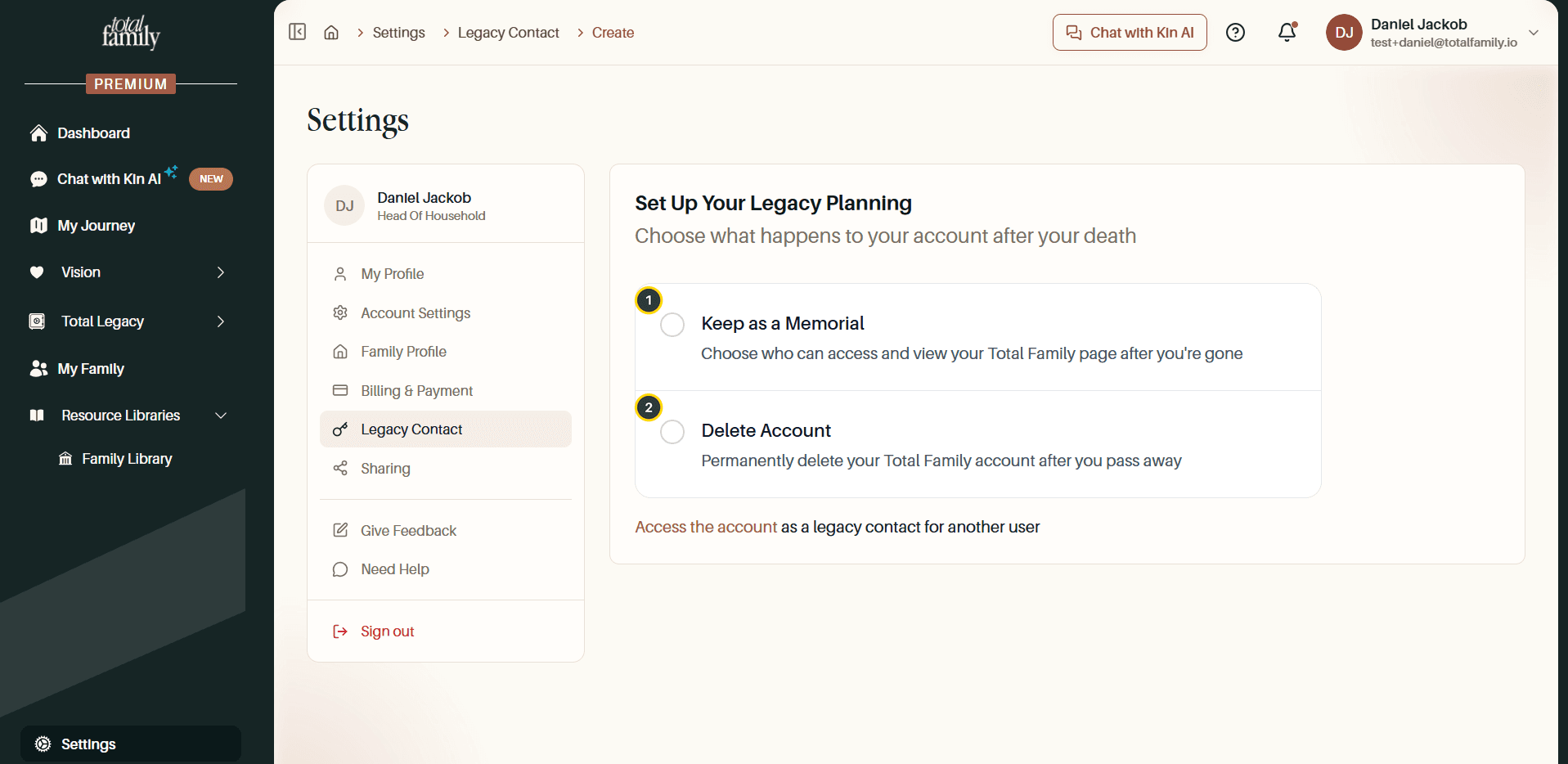Click the My Journey map icon
The height and width of the screenshot is (764, 1568).
coord(38,226)
